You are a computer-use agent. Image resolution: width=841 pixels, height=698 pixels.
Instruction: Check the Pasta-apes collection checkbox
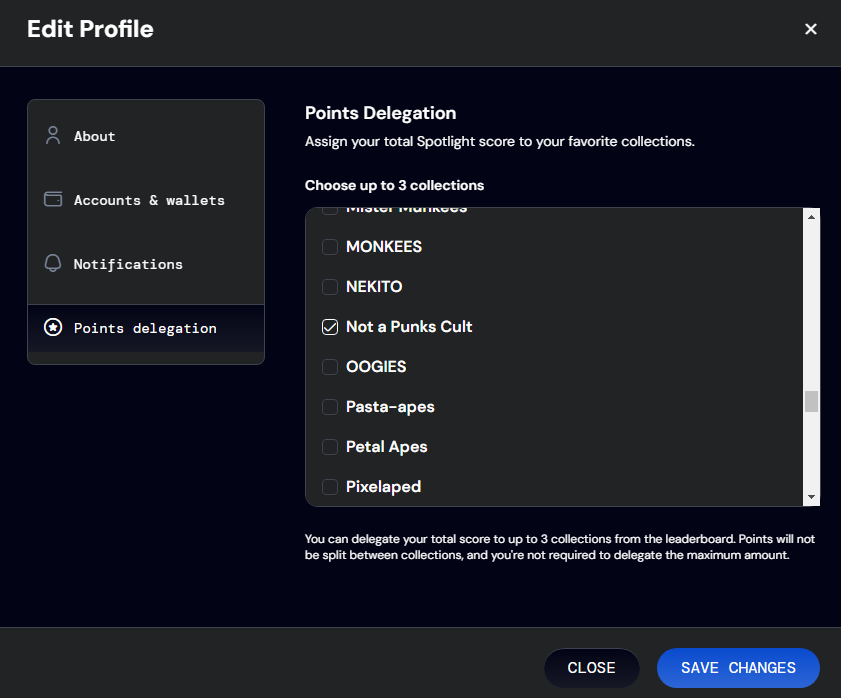[329, 407]
